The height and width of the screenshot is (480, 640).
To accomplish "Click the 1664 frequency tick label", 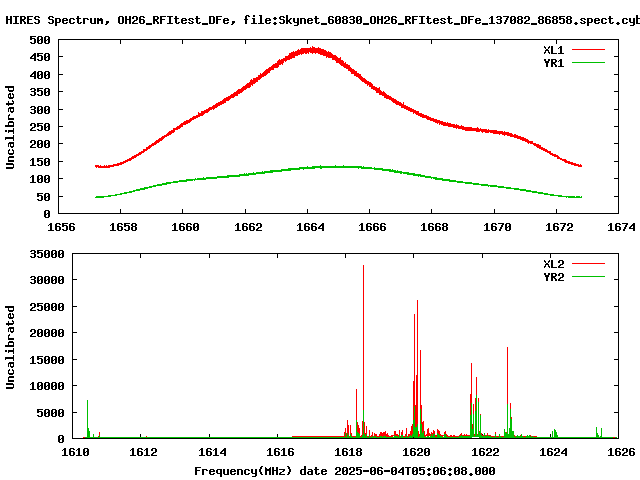I will click(x=310, y=227).
